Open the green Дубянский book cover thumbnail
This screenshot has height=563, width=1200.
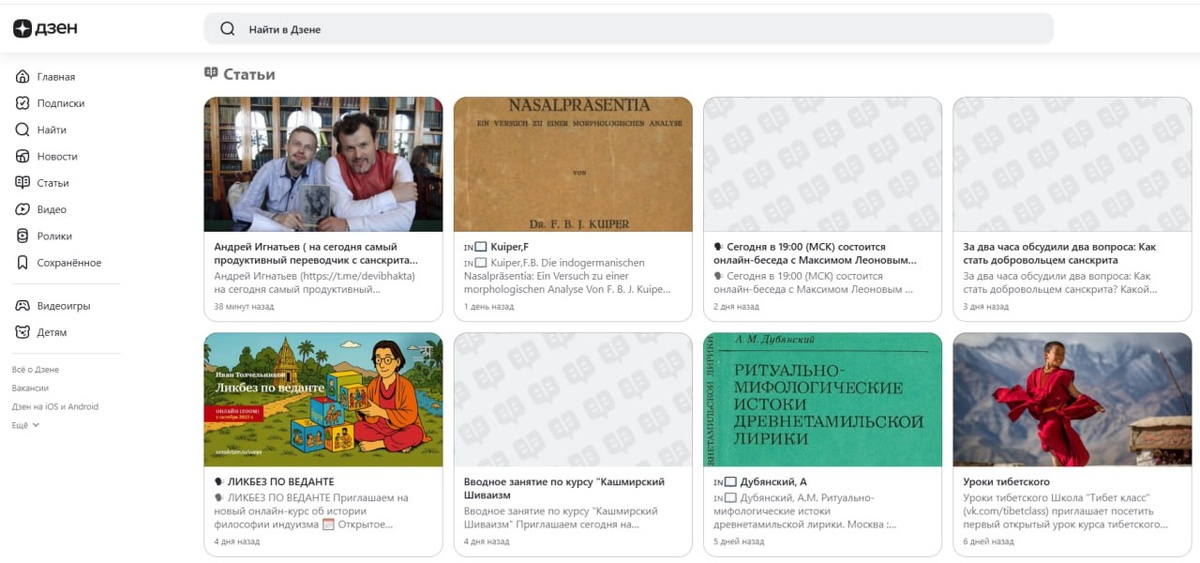pyautogui.click(x=823, y=400)
